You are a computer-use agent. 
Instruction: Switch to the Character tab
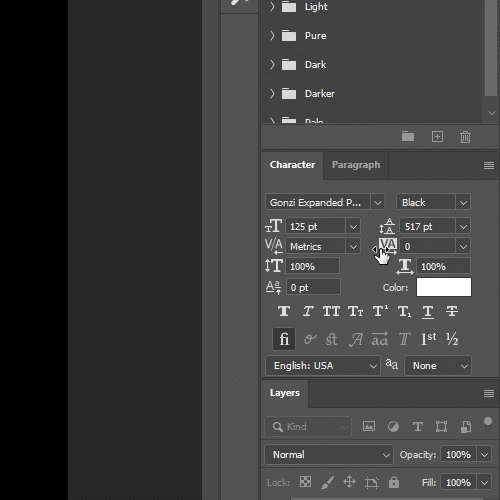pos(292,165)
